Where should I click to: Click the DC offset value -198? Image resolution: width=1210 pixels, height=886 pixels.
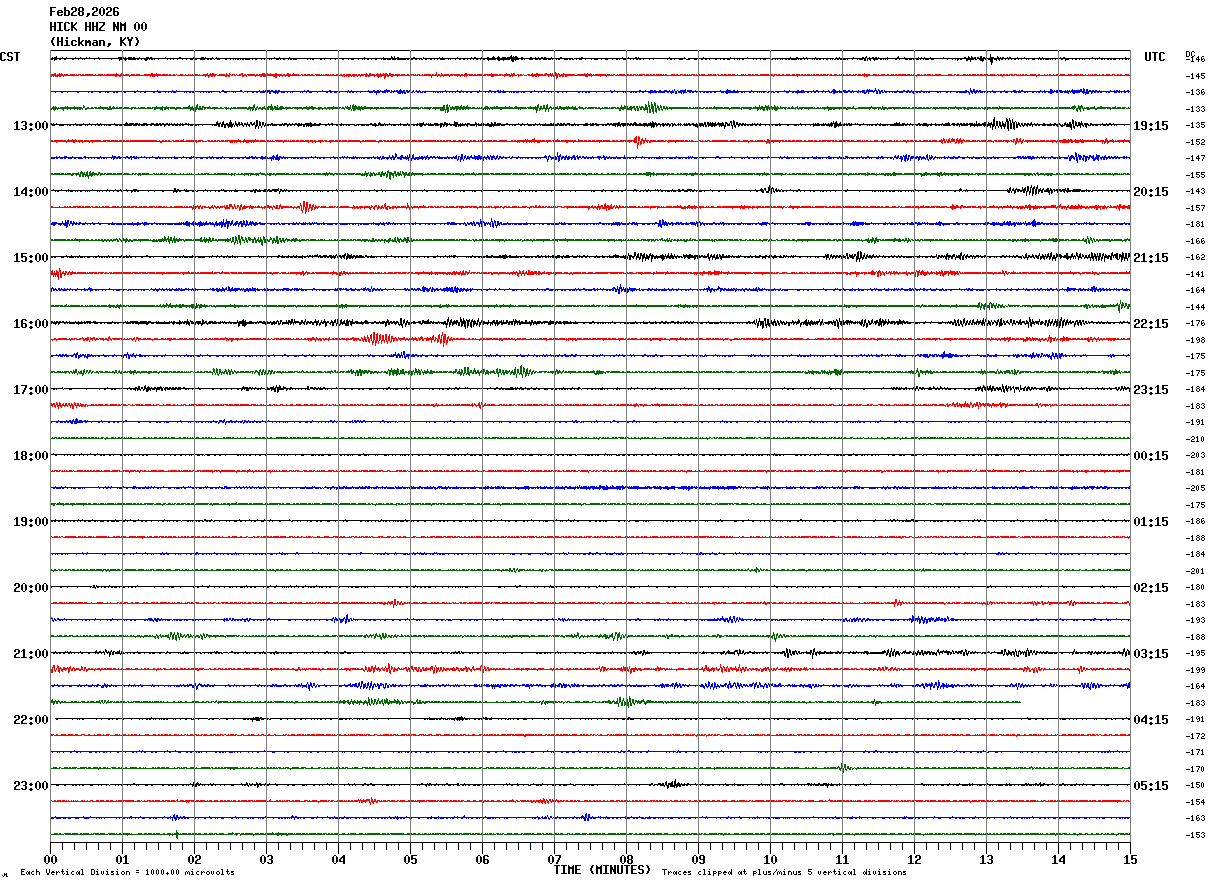[1195, 340]
